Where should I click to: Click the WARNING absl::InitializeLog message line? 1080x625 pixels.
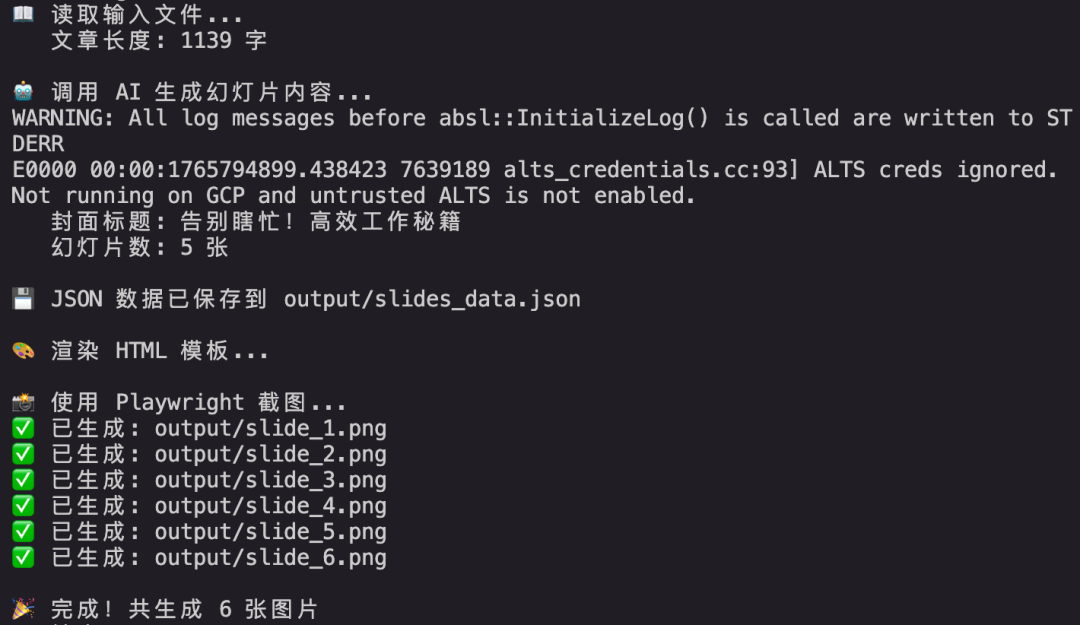coord(541,131)
